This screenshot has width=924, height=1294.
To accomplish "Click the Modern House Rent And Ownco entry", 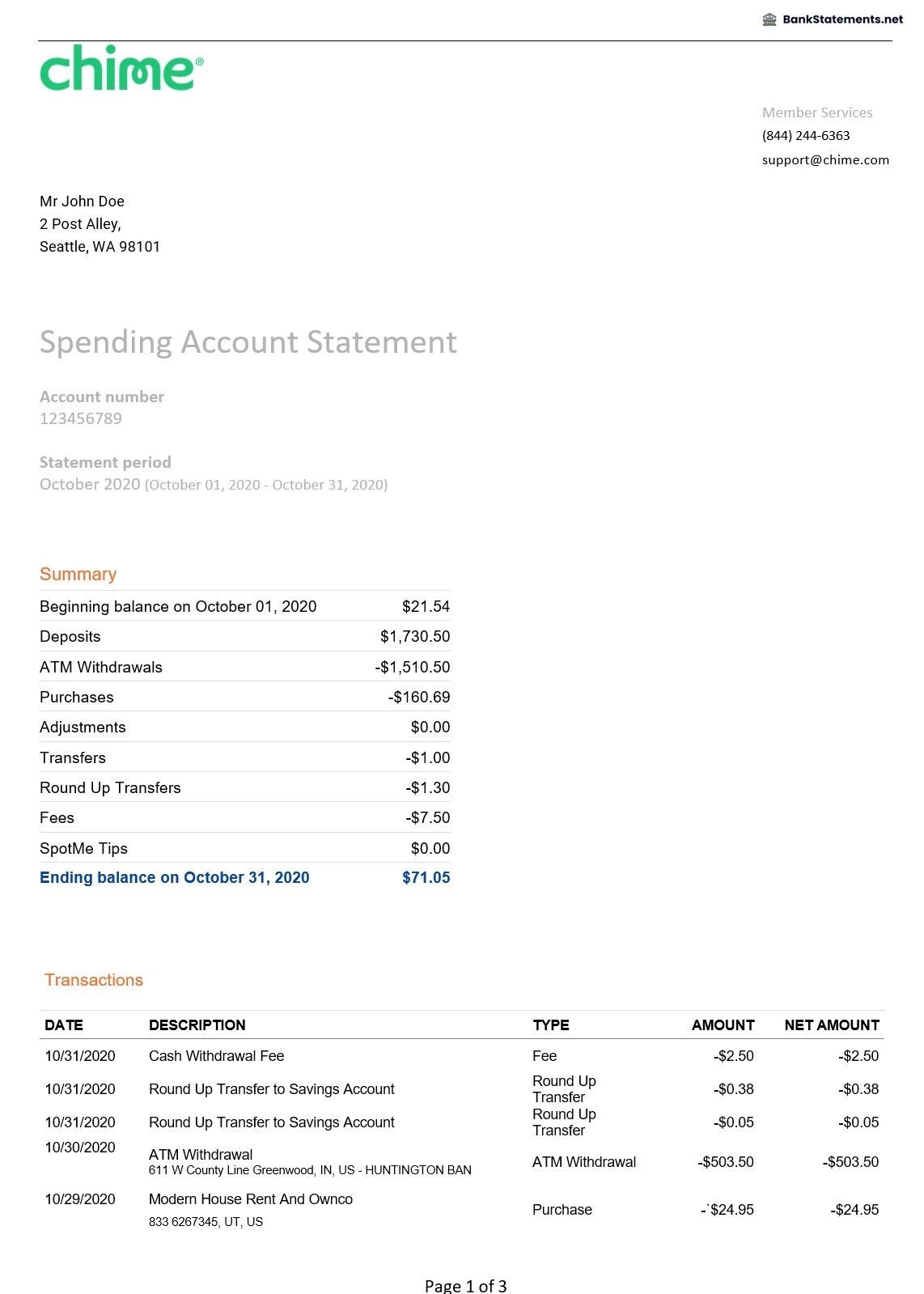I will [250, 1199].
